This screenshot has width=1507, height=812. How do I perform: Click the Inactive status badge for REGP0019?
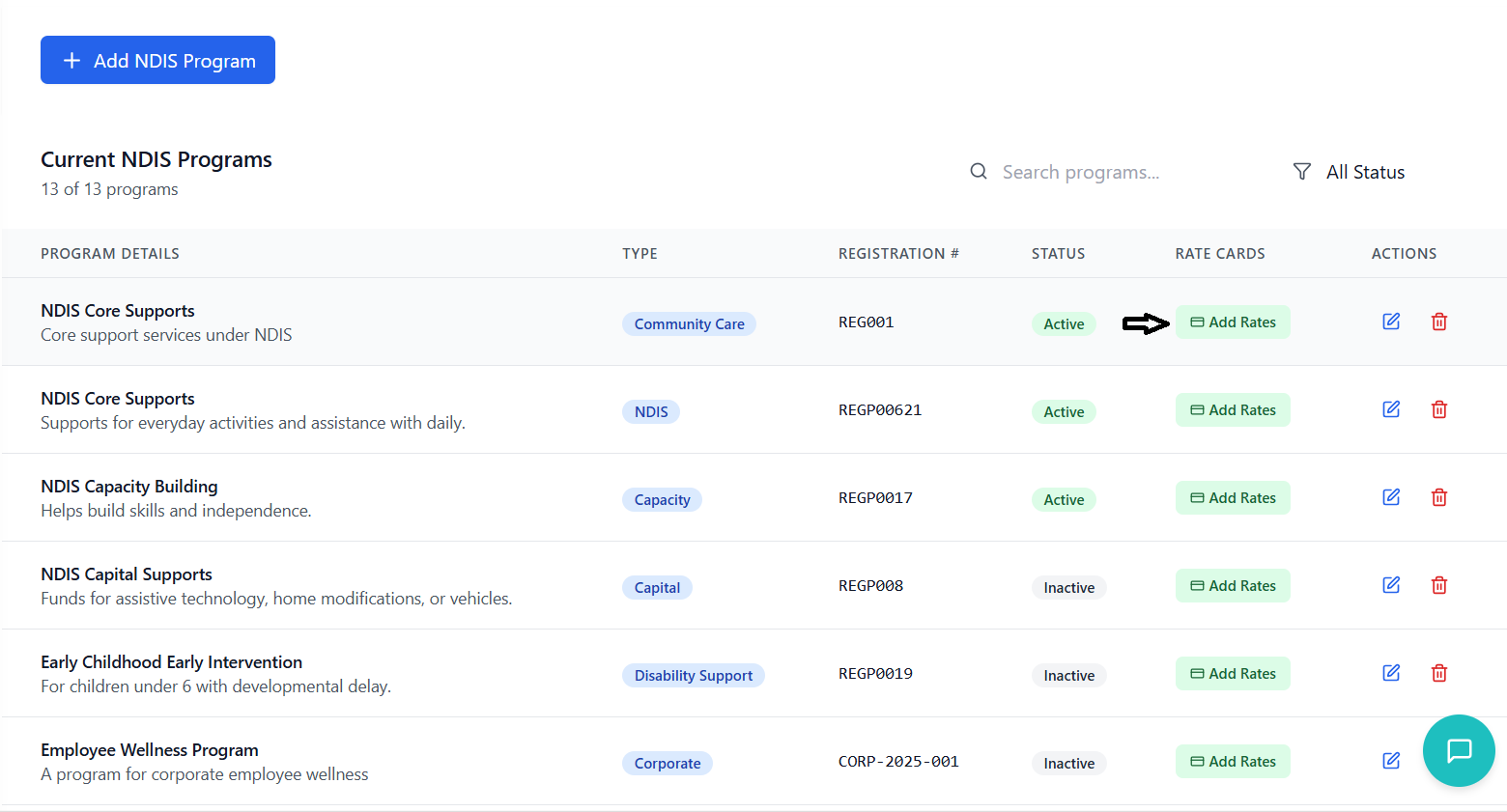tap(1068, 676)
